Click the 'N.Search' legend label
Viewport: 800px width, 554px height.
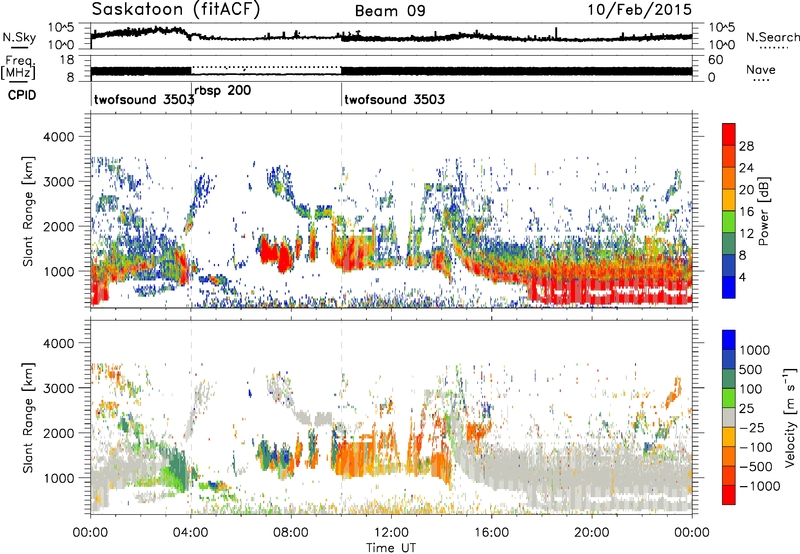coord(772,37)
